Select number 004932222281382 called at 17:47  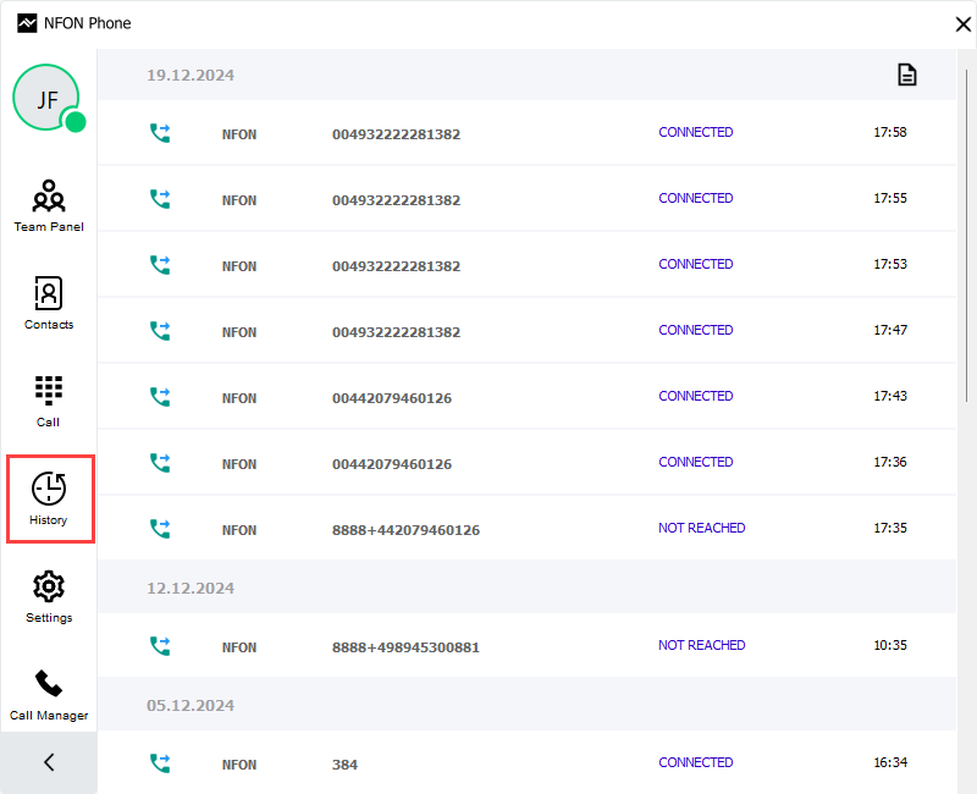tap(396, 332)
